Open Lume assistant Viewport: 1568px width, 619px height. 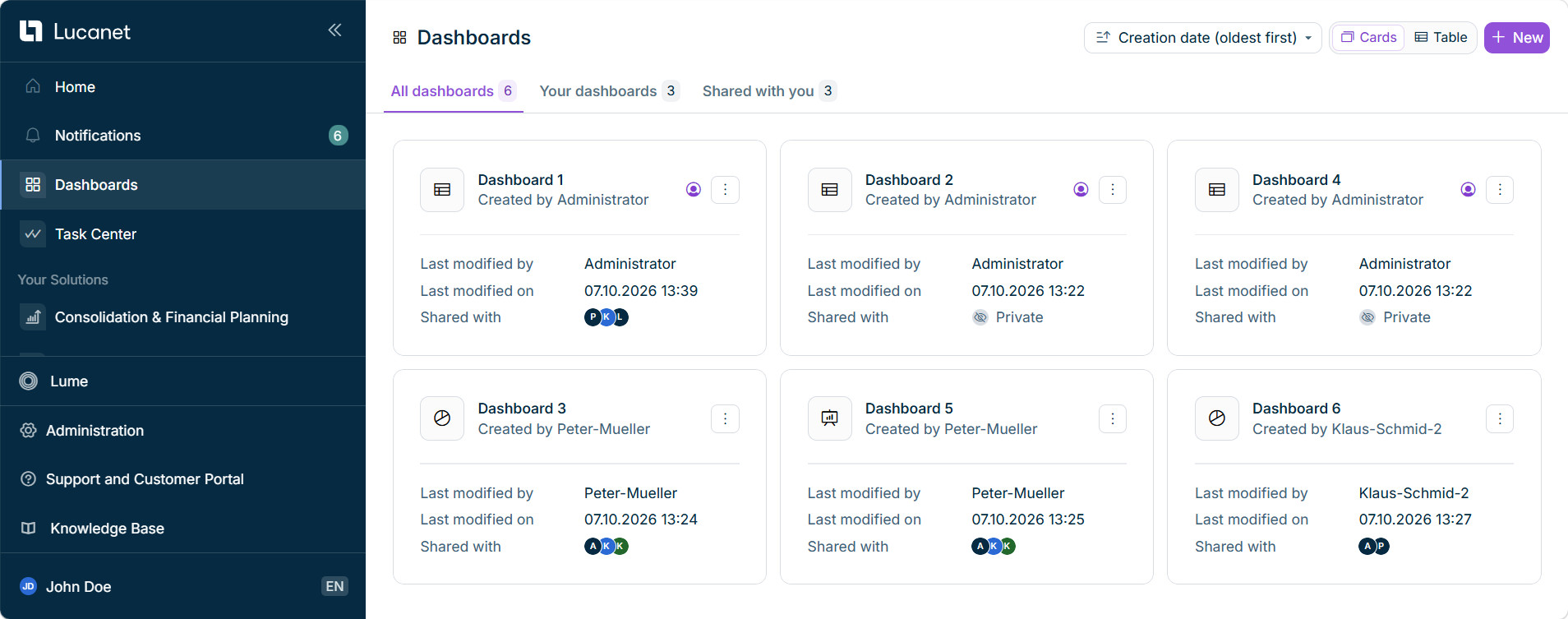182,381
